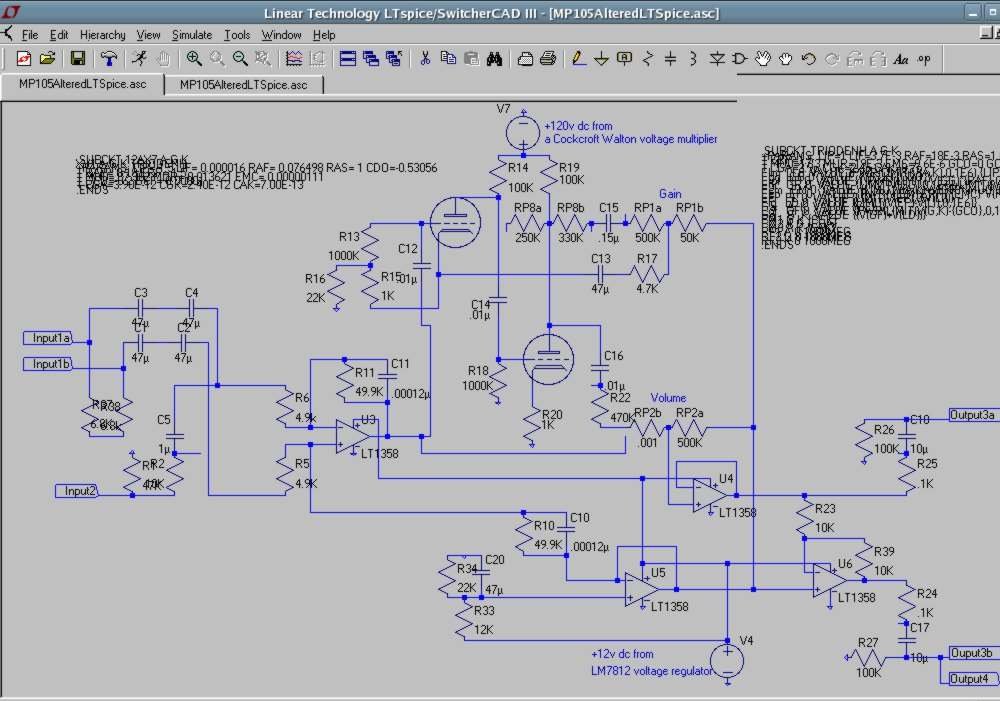1000x701 pixels.
Task: Open the Simulate menu
Action: coord(192,34)
